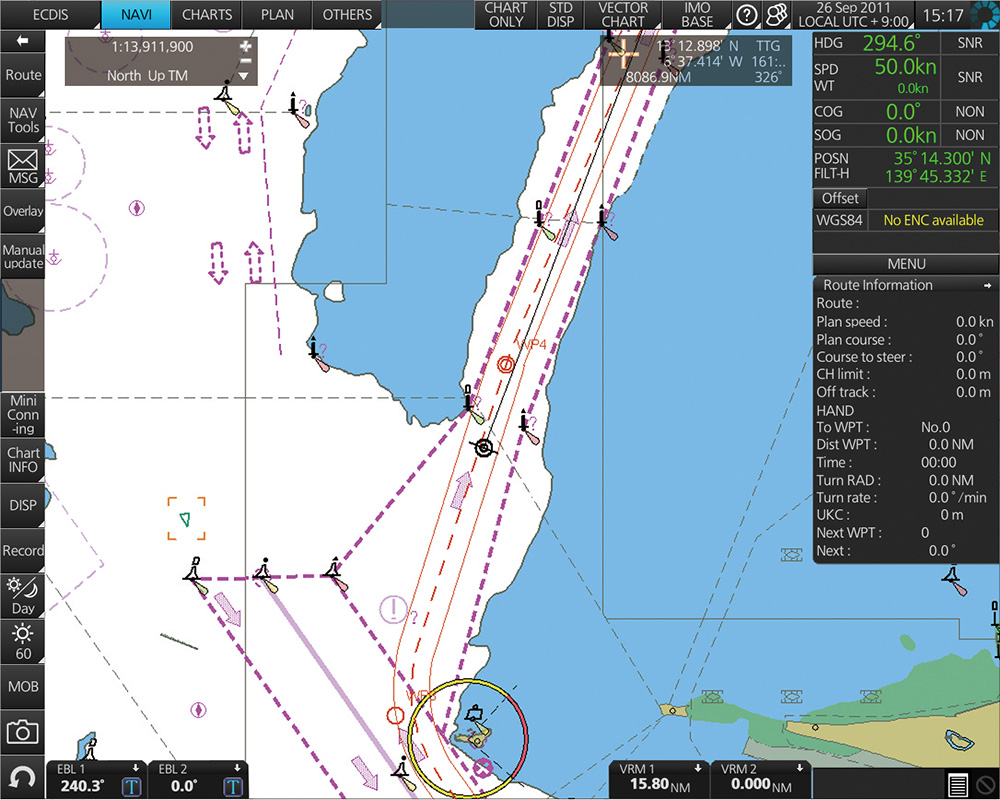Click the COG NON sensor button

pos(969,112)
